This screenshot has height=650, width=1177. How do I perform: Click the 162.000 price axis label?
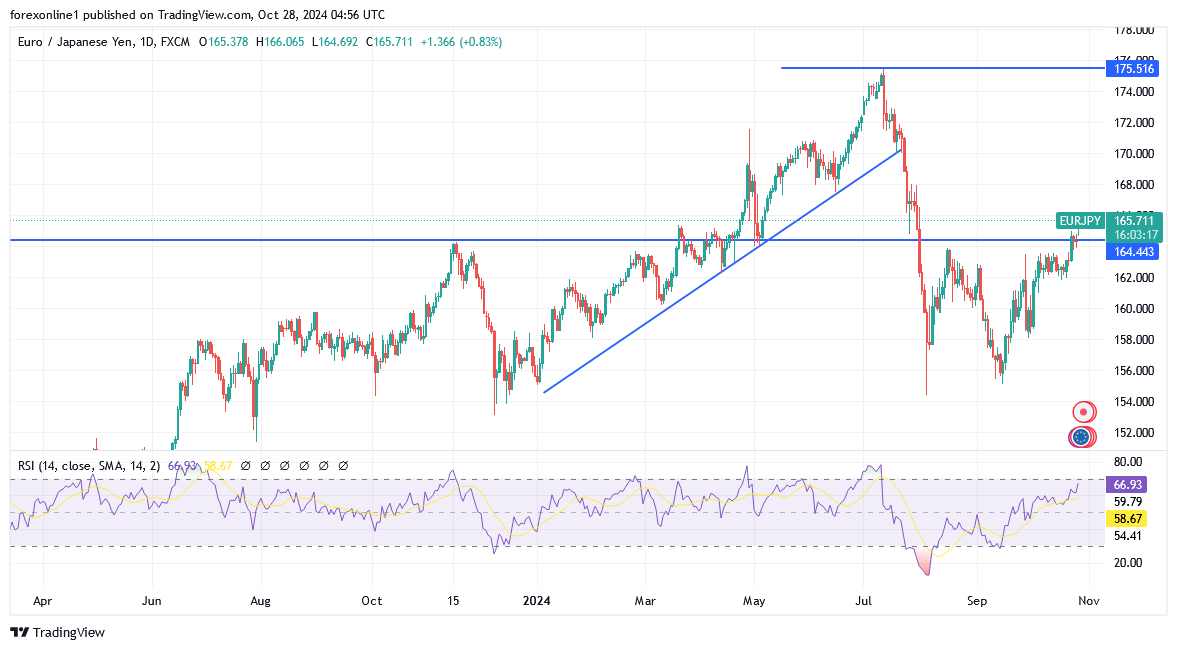pos(1133,278)
